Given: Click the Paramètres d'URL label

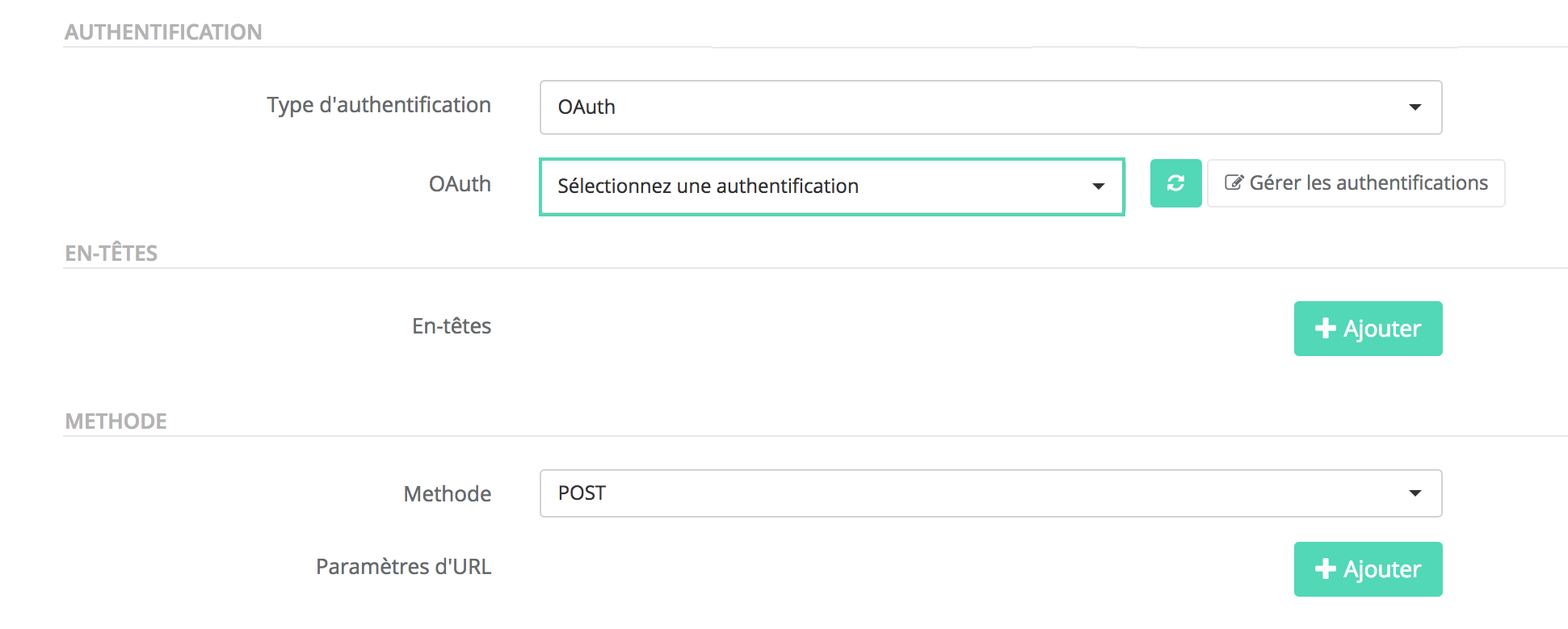Looking at the screenshot, I should pyautogui.click(x=403, y=567).
